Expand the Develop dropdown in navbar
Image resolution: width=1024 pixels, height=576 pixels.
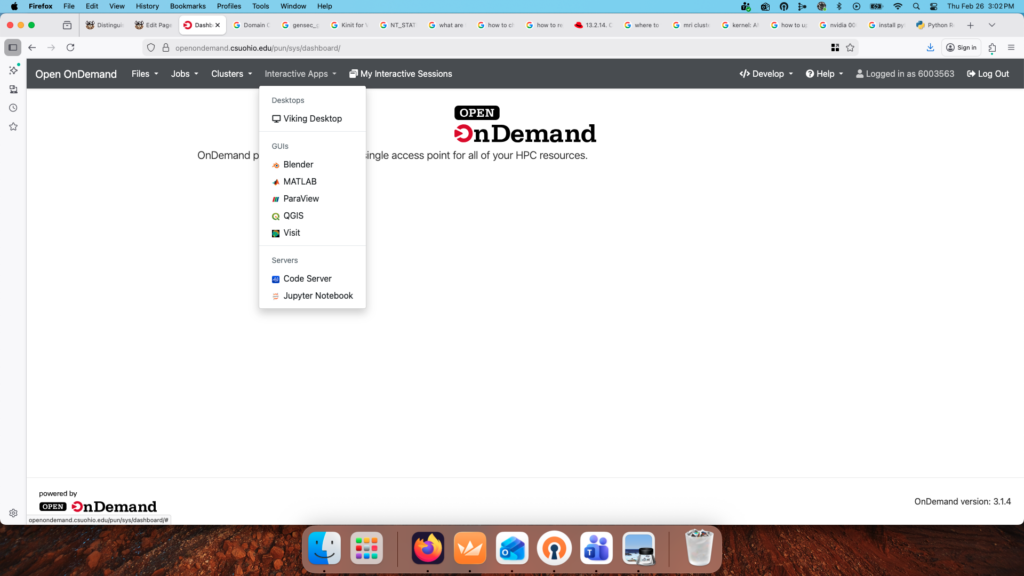click(766, 74)
